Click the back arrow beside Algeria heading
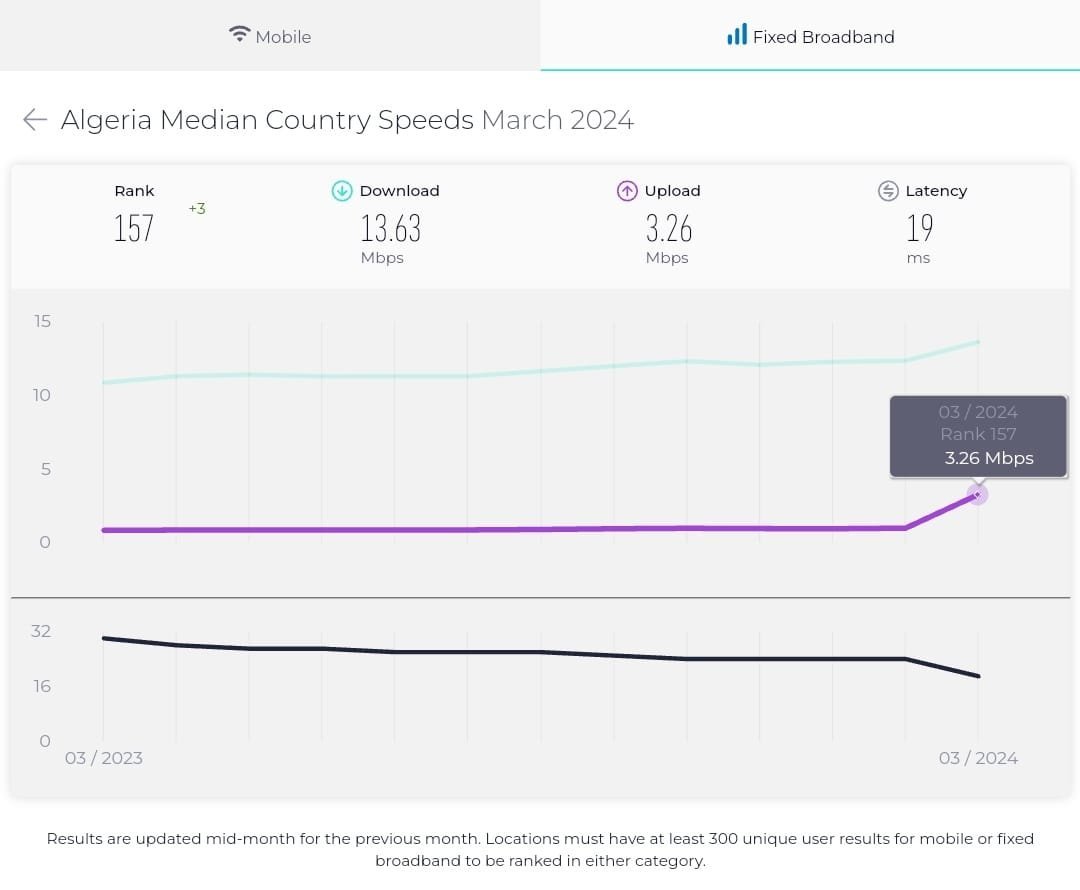1080x890 pixels. tap(34, 119)
